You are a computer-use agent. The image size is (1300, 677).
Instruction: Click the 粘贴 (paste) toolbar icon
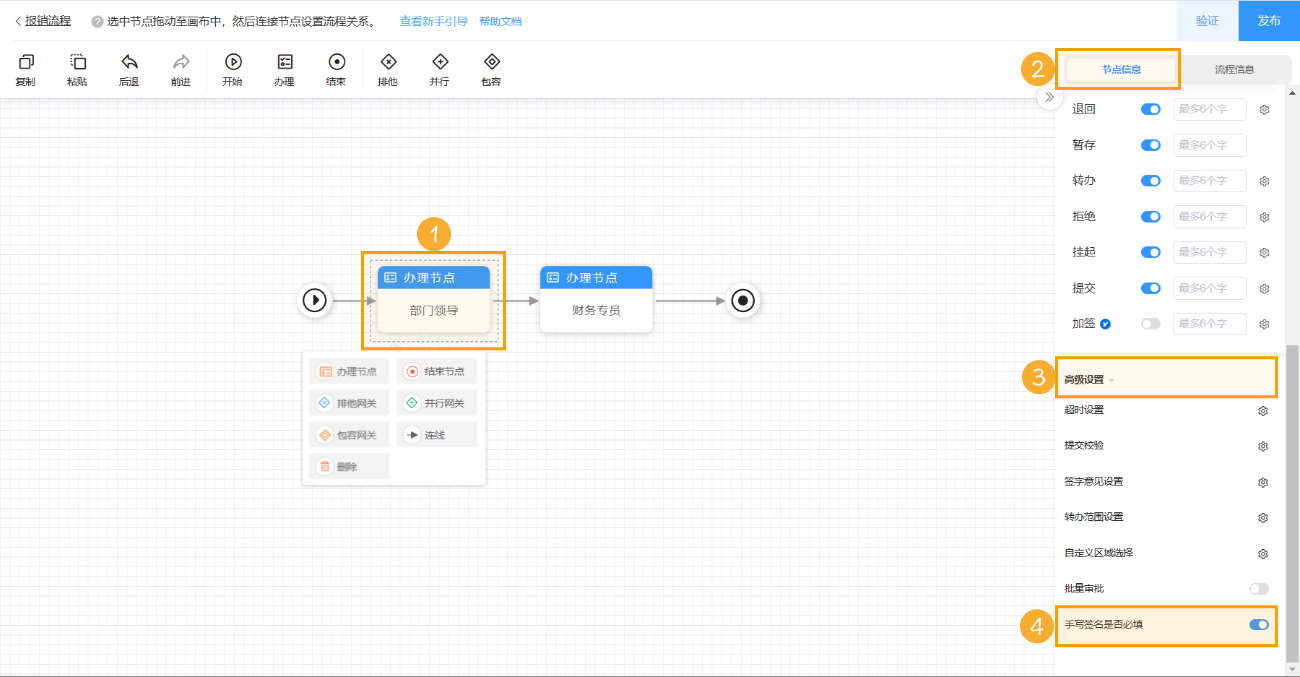click(77, 63)
